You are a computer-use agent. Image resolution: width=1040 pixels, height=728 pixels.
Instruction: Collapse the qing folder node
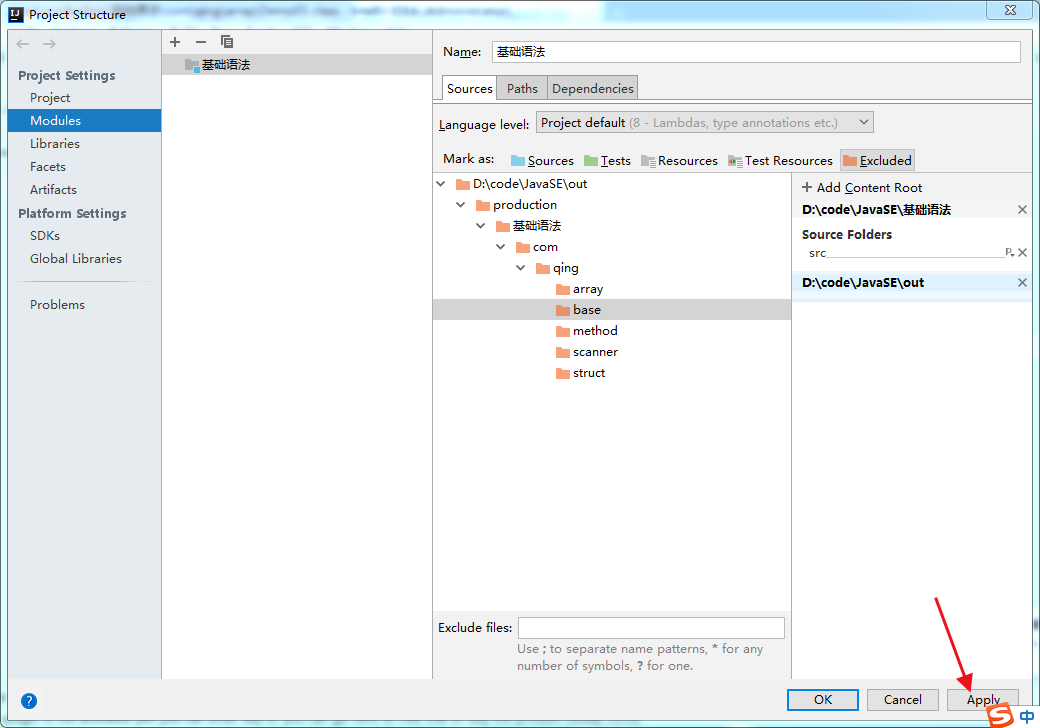521,268
